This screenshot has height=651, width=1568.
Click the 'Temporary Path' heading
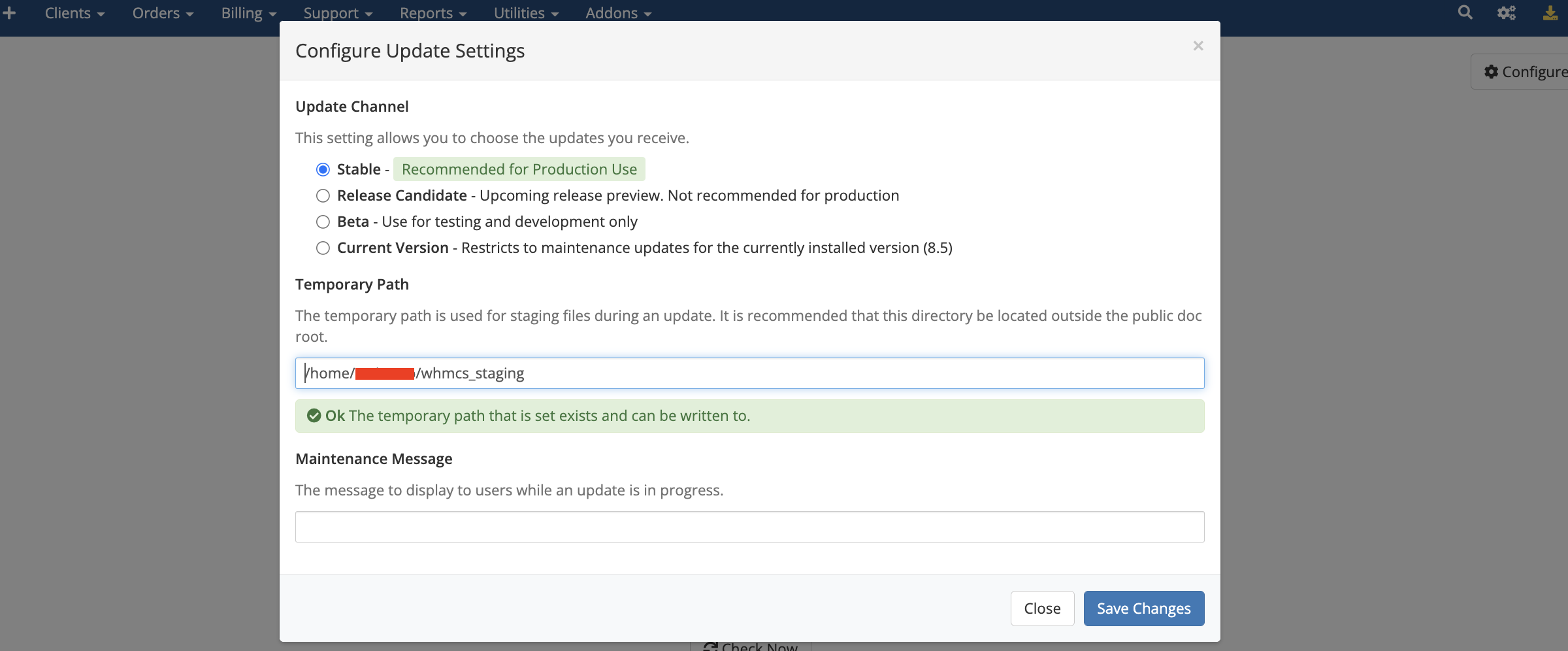[352, 284]
